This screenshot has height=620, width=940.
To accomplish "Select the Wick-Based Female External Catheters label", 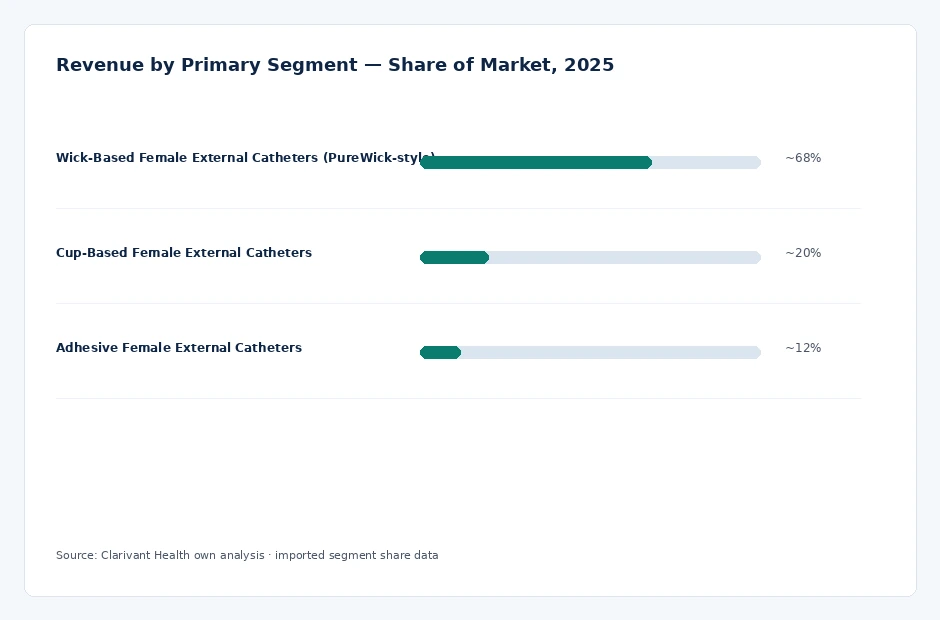I will pos(246,158).
